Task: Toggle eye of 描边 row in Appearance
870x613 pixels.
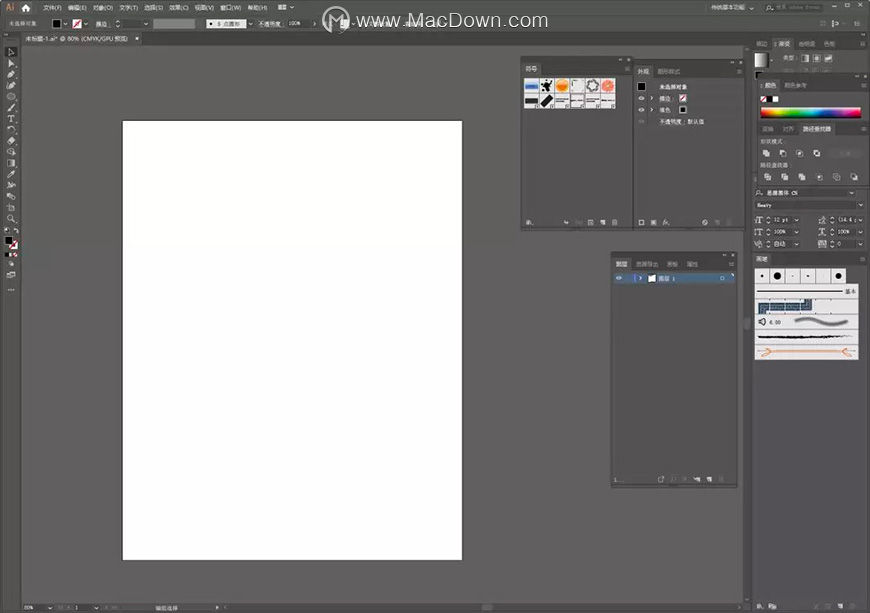Action: pos(641,98)
